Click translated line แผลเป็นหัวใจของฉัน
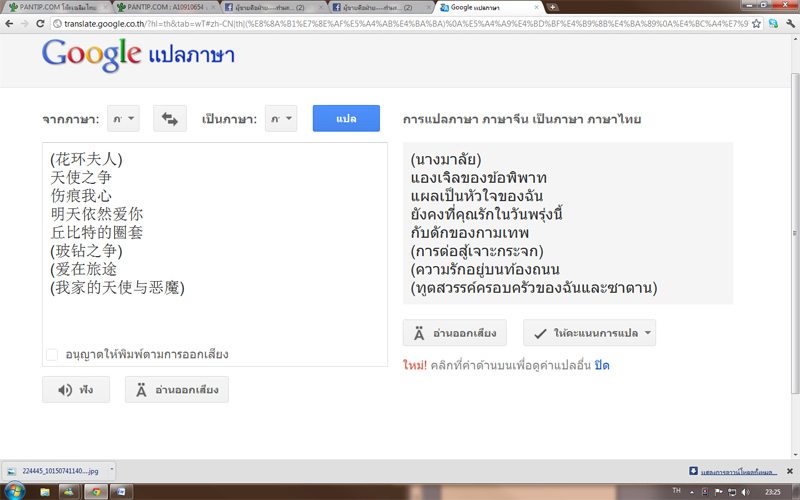This screenshot has height=500, width=800. [x=477, y=196]
